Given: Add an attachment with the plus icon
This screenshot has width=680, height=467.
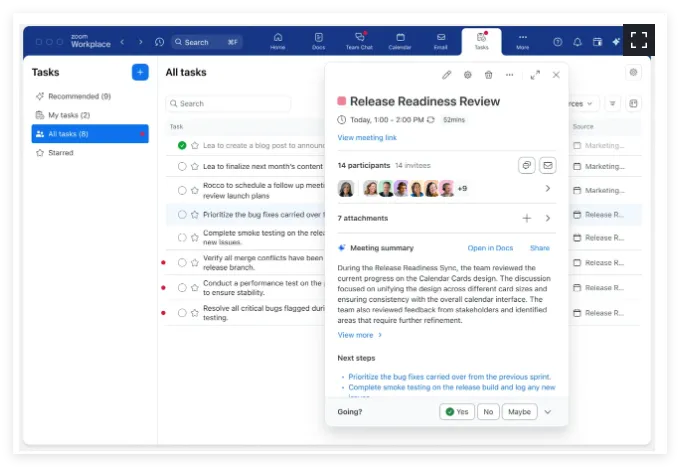Looking at the screenshot, I should (527, 218).
